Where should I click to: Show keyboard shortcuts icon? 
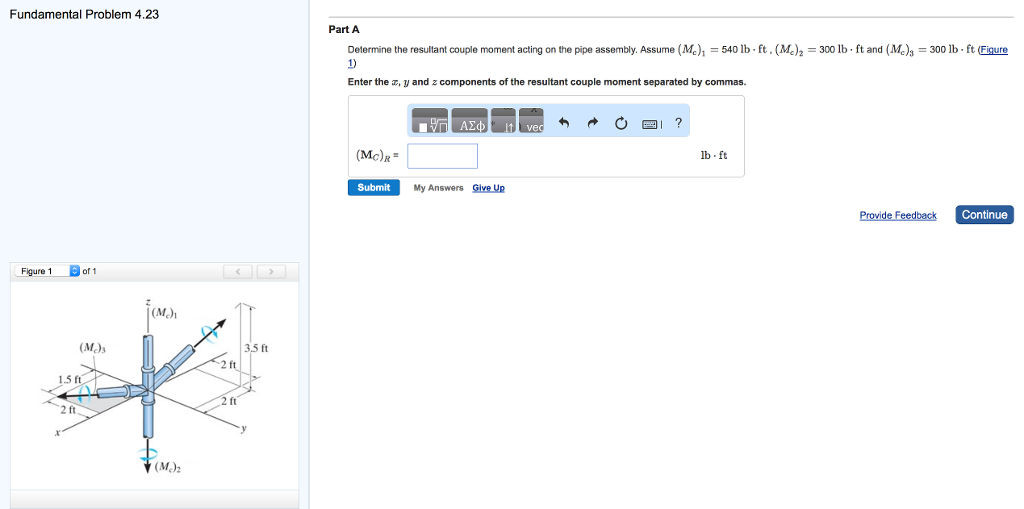(x=650, y=123)
